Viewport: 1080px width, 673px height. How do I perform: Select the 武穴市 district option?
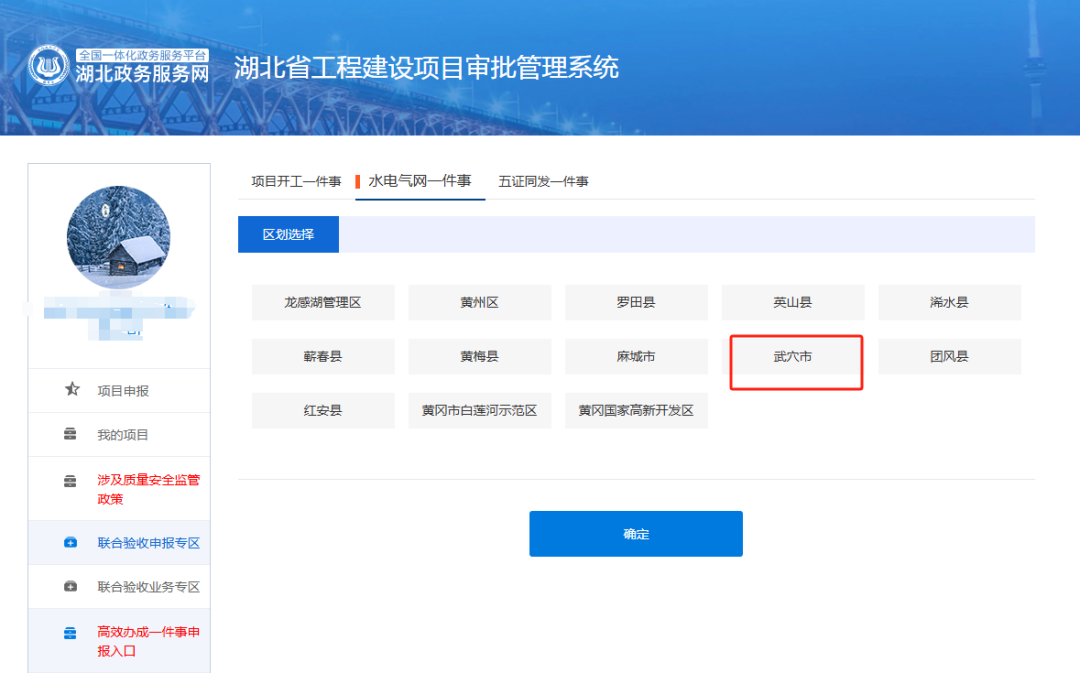pyautogui.click(x=793, y=356)
